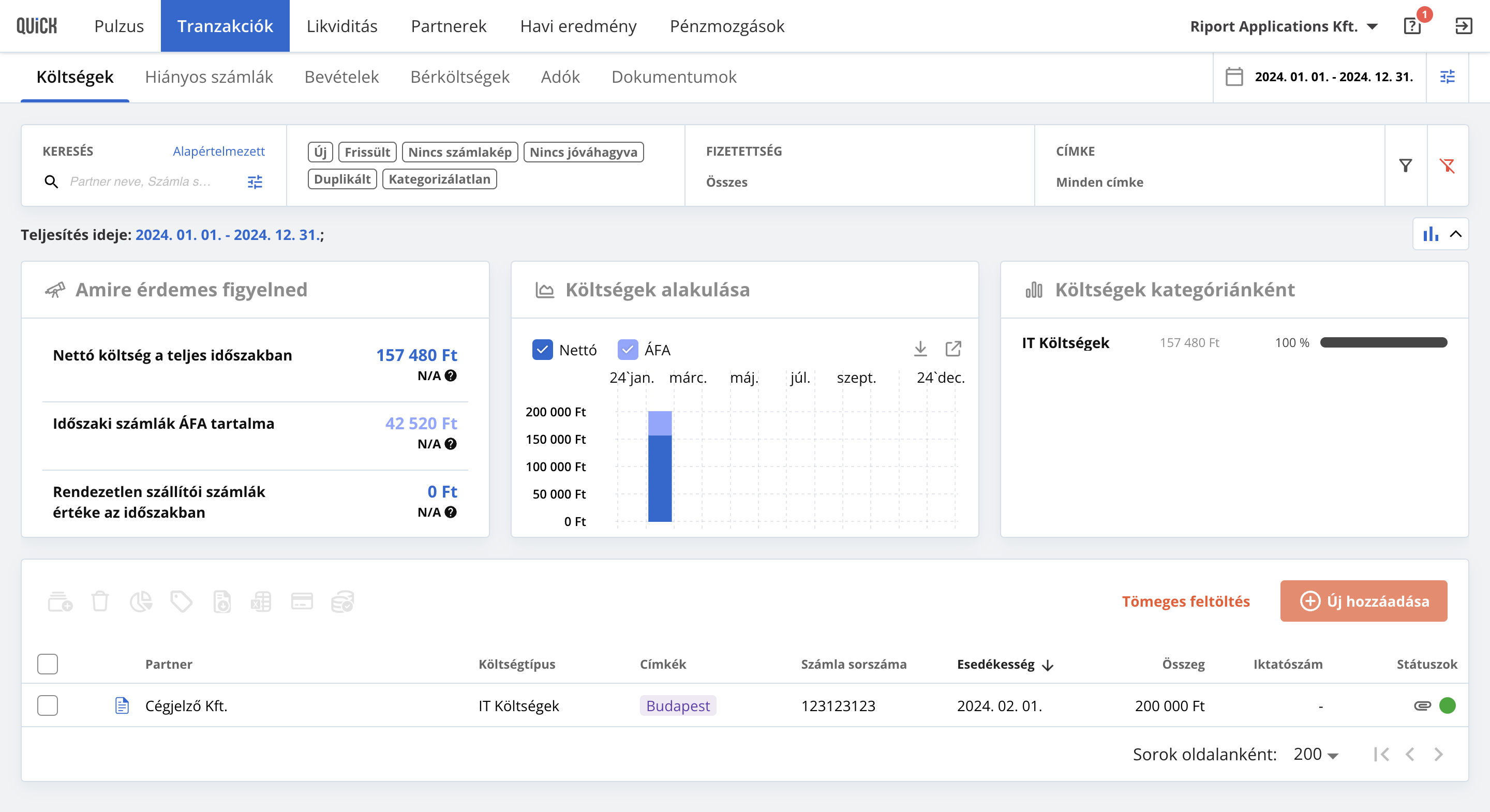1490x812 pixels.
Task: Switch to Hiányos számlák tab
Action: tap(209, 77)
